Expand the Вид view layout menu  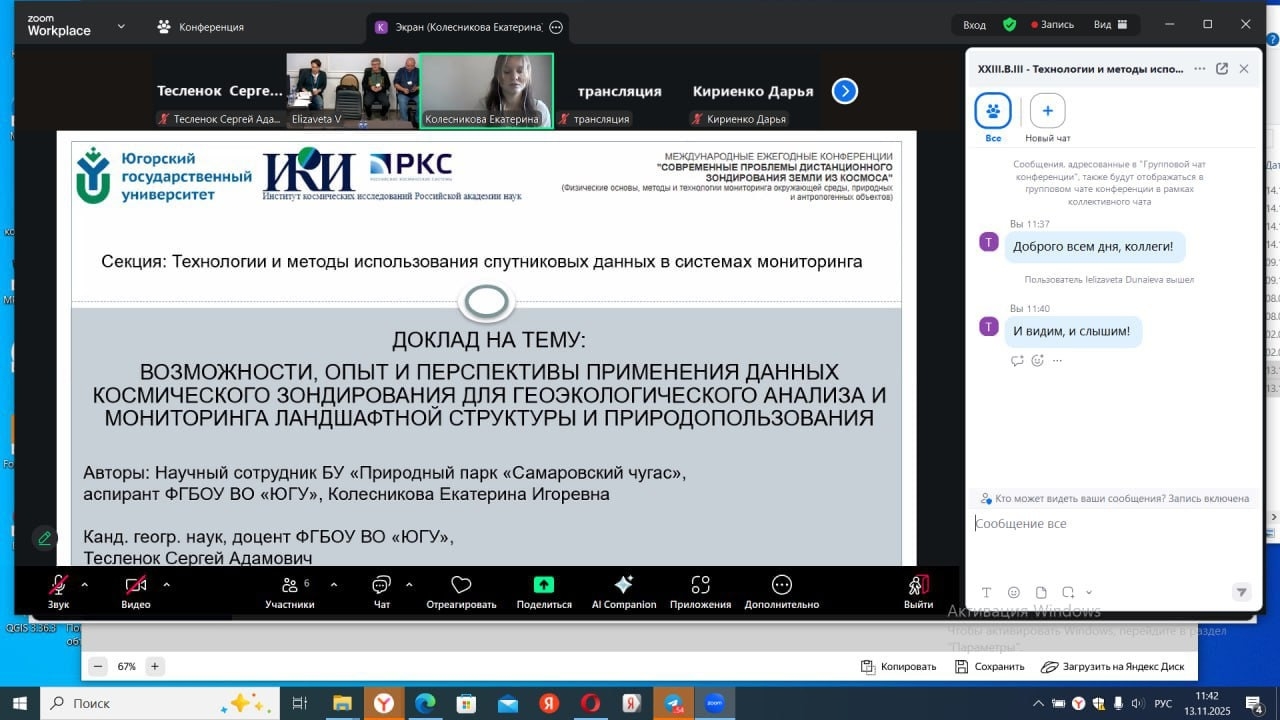tap(1110, 25)
